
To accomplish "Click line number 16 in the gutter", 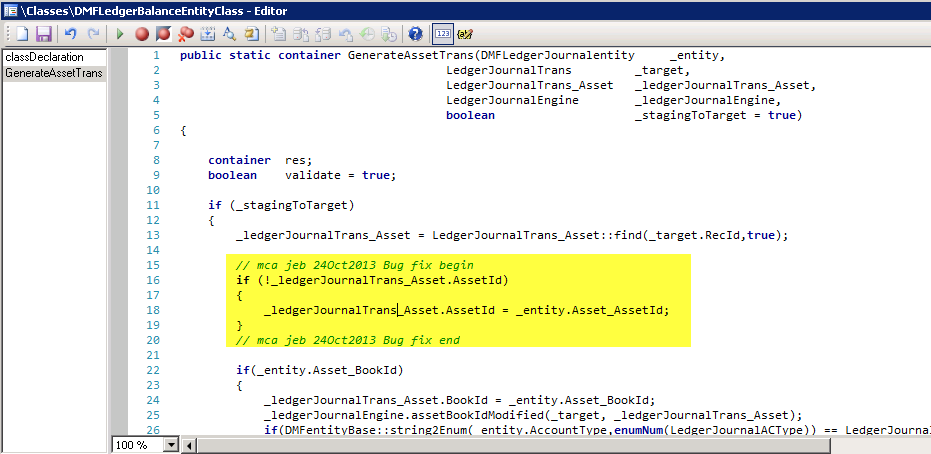I will click(x=153, y=281).
